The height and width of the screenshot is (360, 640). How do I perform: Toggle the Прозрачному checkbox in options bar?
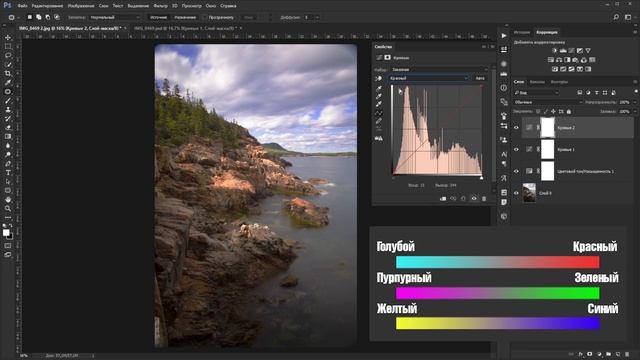pyautogui.click(x=205, y=18)
